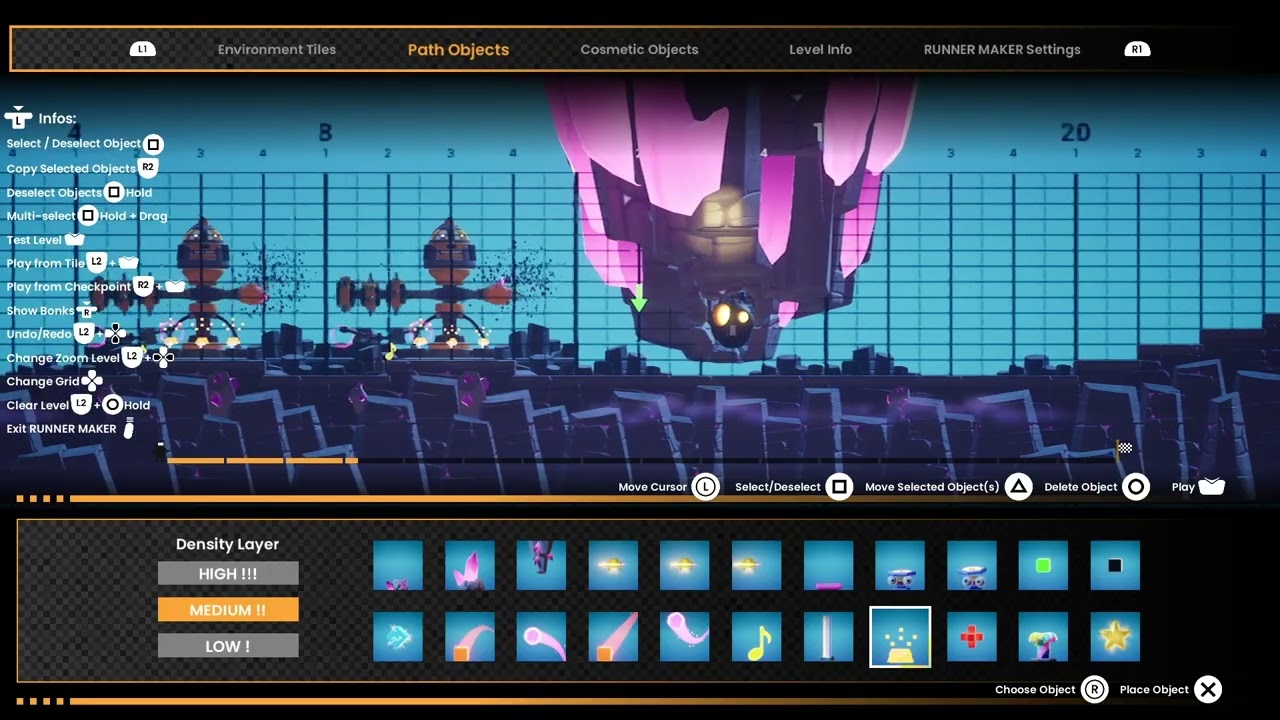Switch to the Path Objects tab

pos(458,49)
